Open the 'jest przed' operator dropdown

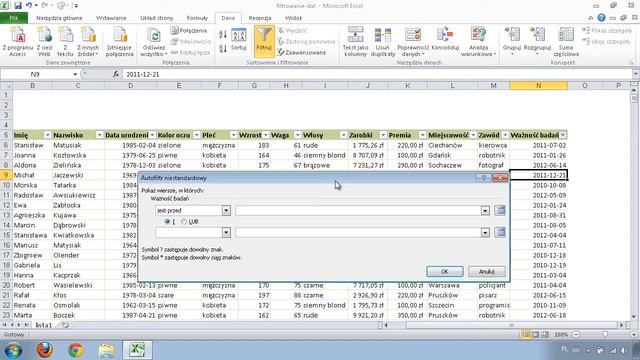226,211
